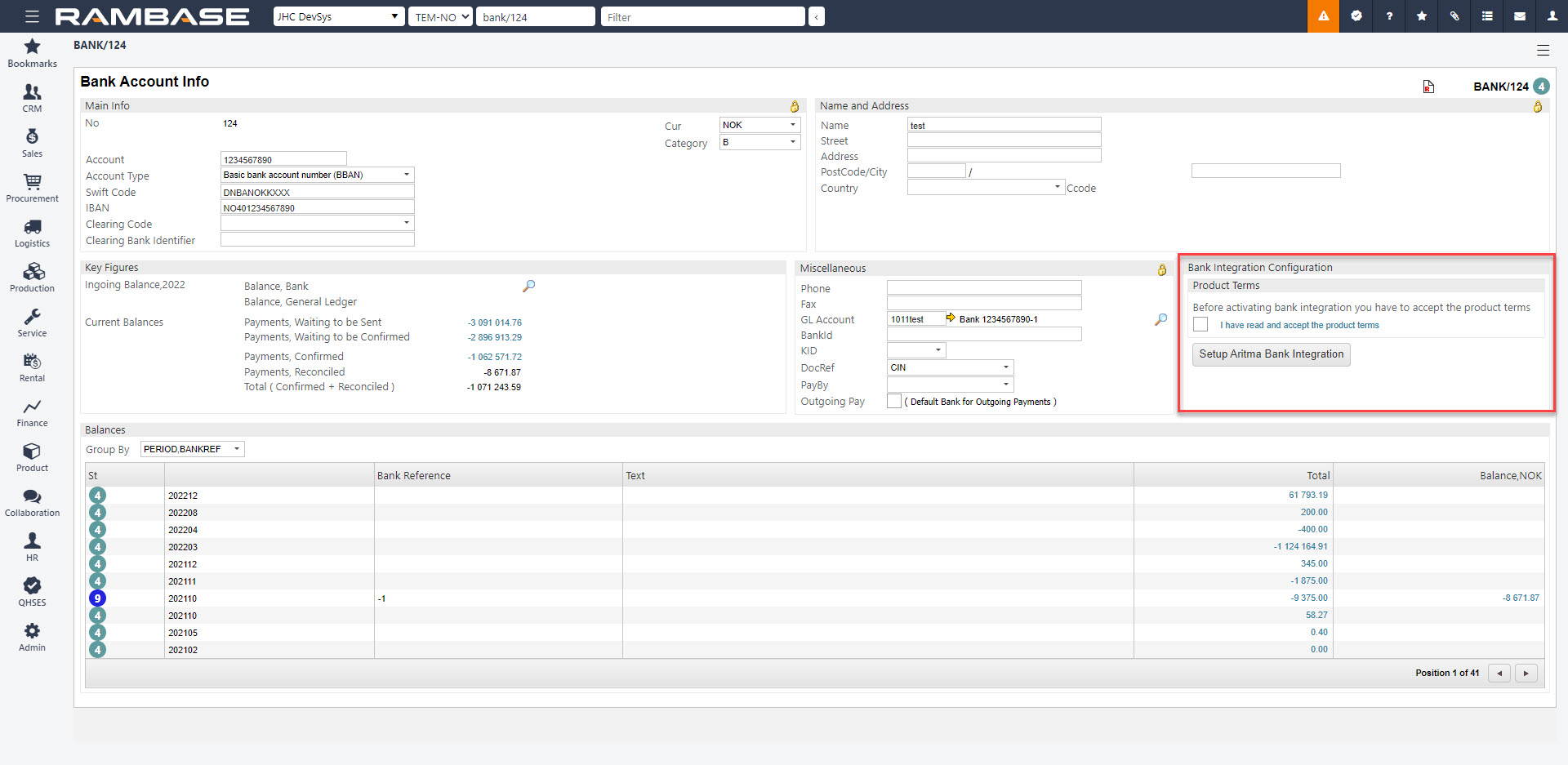Viewport: 1568px width, 765px height.
Task: Open the context menu icon below the top bar
Action: pos(1543,50)
